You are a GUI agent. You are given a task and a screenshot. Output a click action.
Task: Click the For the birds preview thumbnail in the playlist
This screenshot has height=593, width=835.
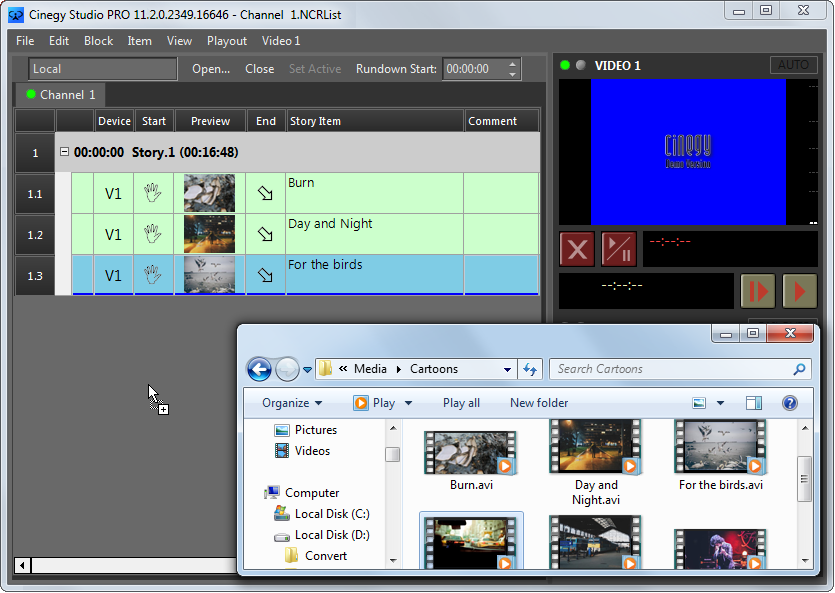click(x=209, y=275)
